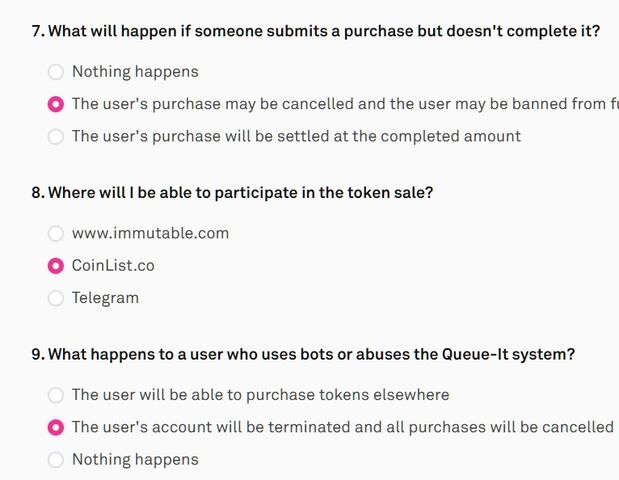Select the CoinList.co radio button
This screenshot has height=480, width=619.
point(56,266)
